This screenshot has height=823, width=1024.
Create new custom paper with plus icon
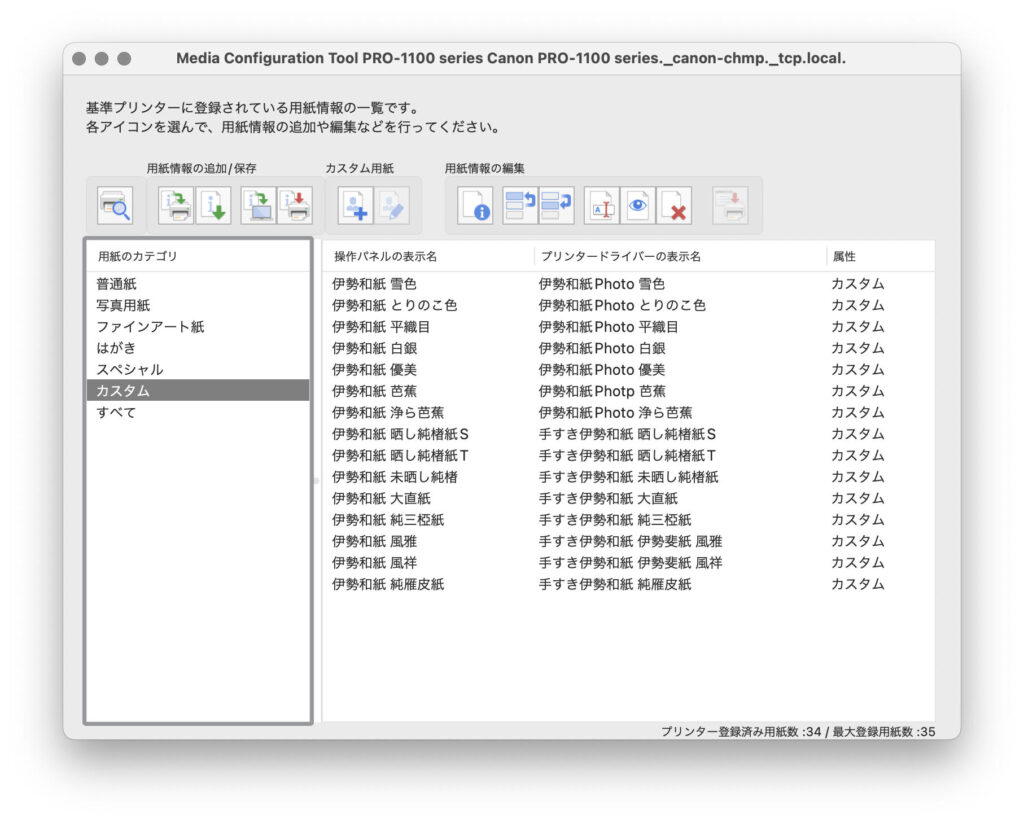[x=356, y=205]
